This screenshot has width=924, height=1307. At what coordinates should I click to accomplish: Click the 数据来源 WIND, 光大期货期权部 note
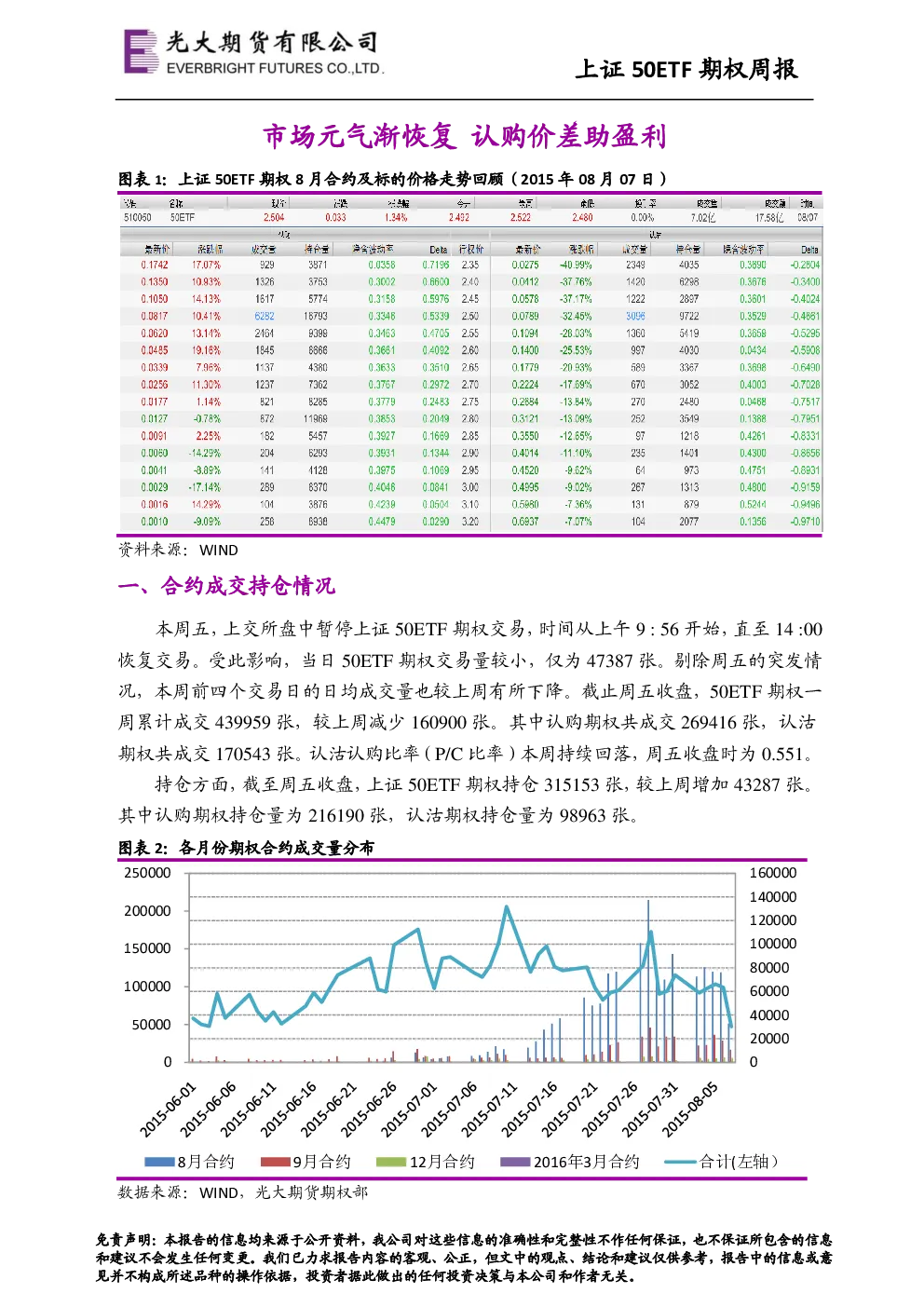tap(242, 1192)
